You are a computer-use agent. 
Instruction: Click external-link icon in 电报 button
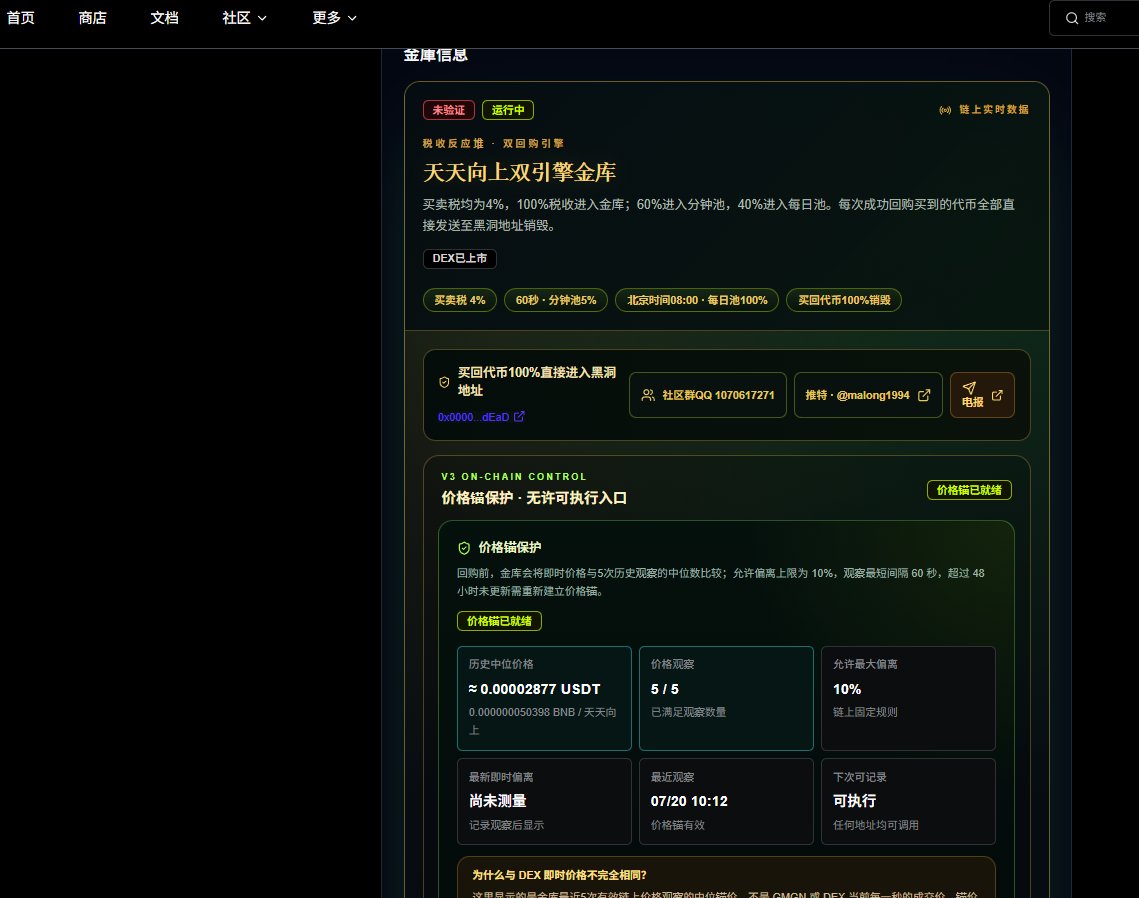[997, 395]
